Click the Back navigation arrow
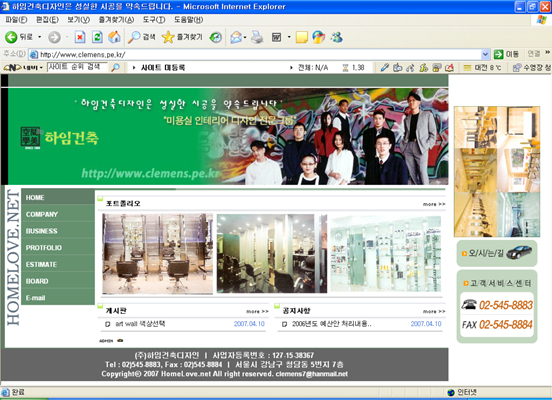The height and width of the screenshot is (400, 552). click(x=11, y=37)
